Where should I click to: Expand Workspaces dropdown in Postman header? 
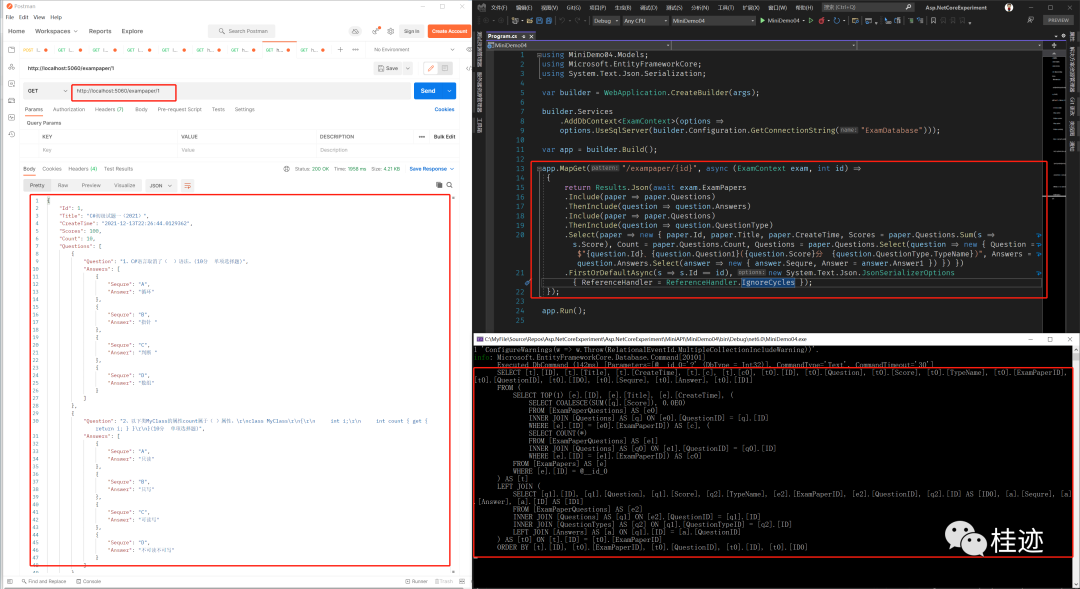point(56,31)
